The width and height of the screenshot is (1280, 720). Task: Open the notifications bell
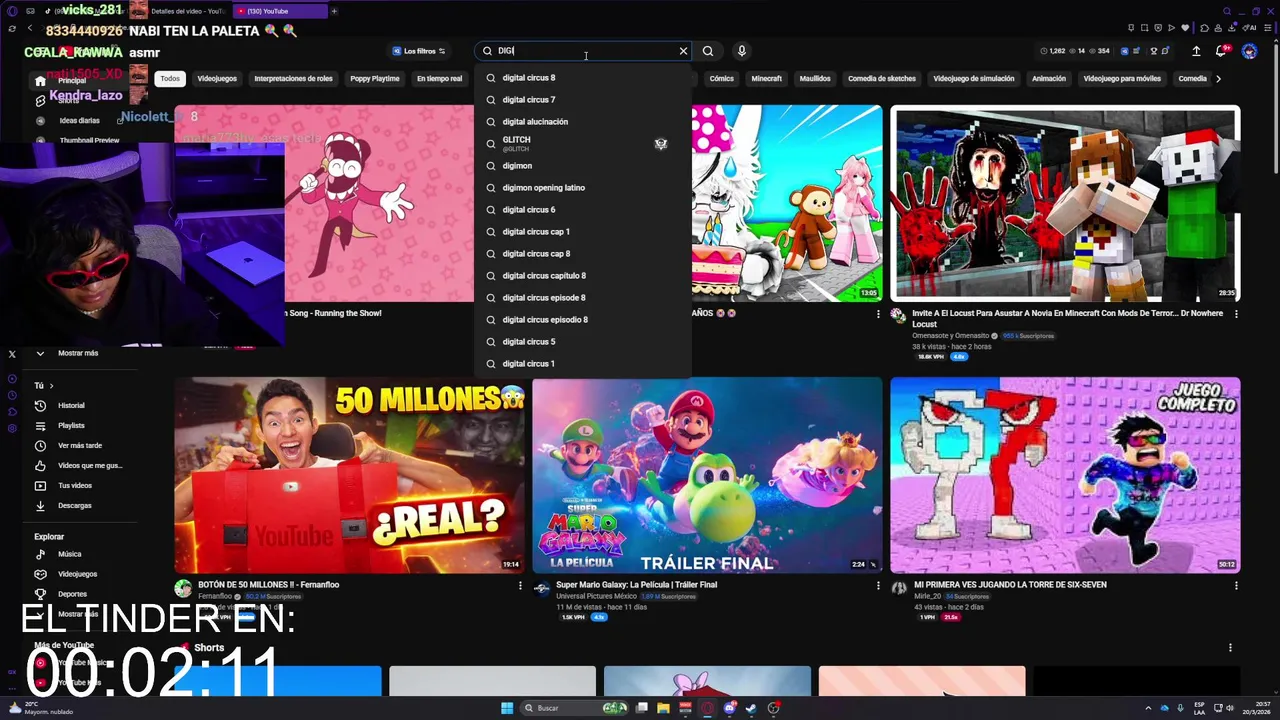[1221, 51]
